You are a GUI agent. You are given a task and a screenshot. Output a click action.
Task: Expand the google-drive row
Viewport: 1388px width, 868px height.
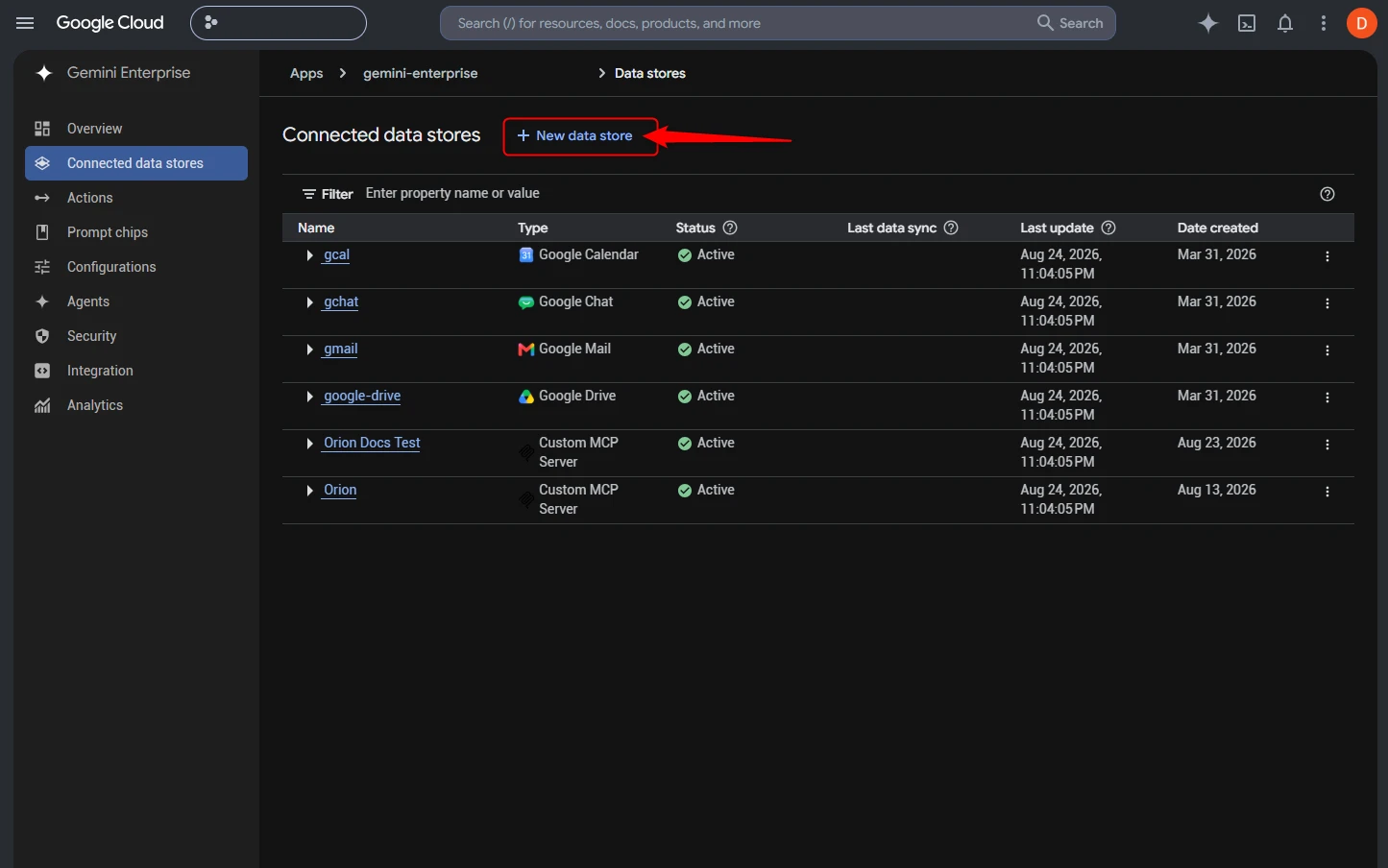[309, 397]
